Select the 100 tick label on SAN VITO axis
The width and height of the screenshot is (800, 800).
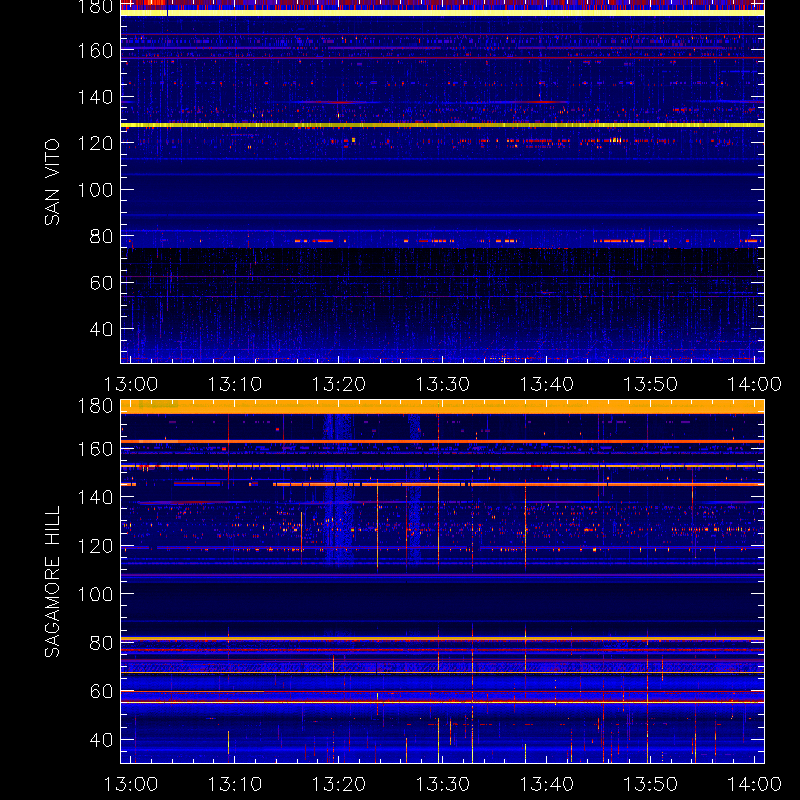pyautogui.click(x=95, y=190)
